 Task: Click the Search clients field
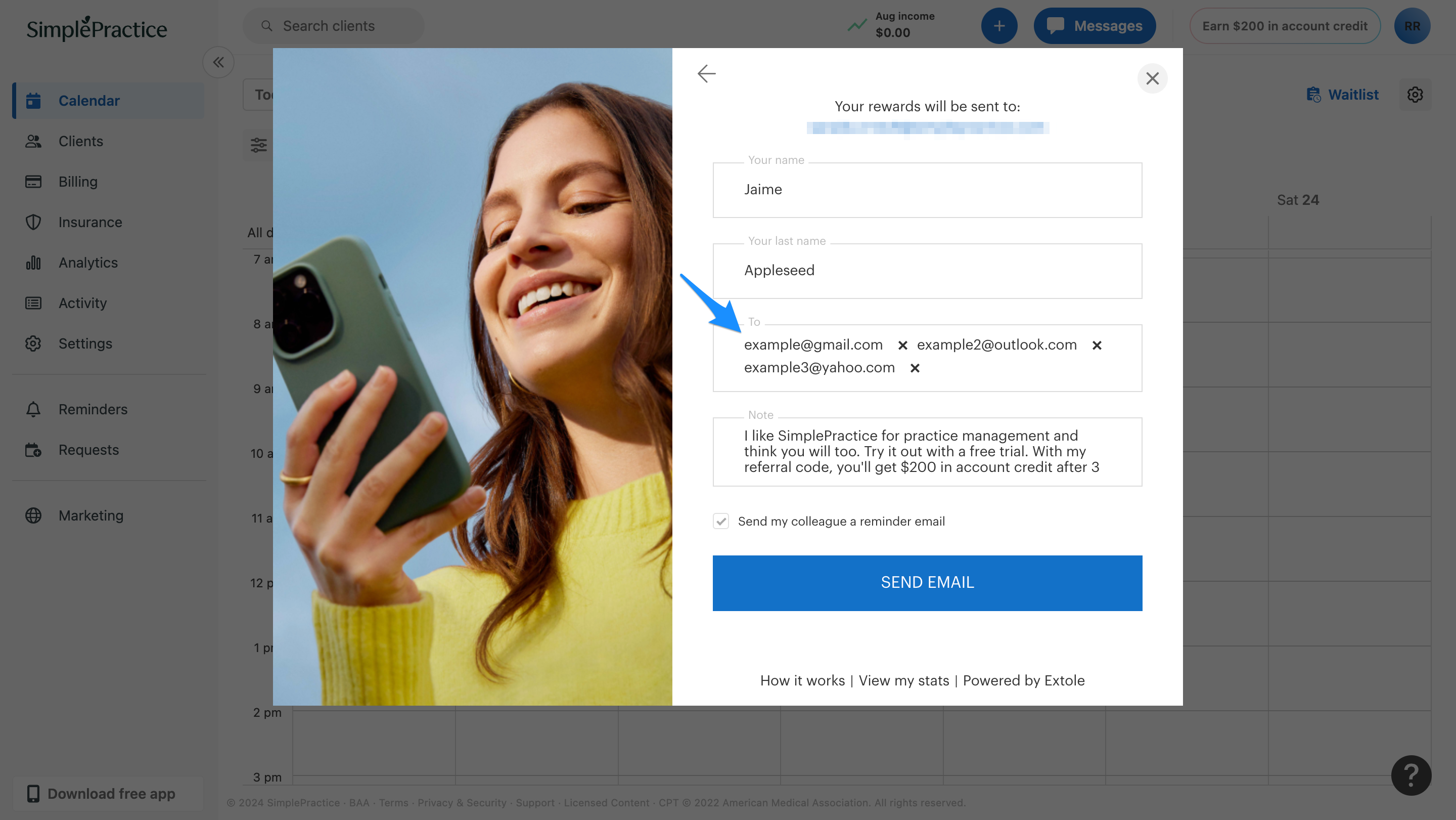[334, 26]
